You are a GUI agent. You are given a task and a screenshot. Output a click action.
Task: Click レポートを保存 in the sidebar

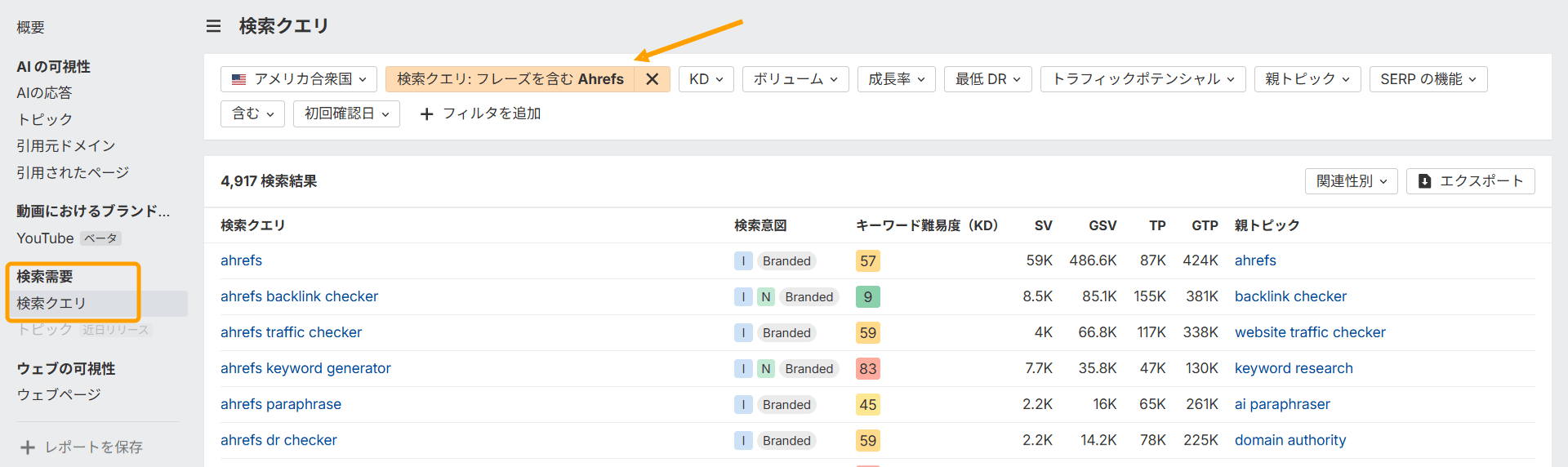82,447
